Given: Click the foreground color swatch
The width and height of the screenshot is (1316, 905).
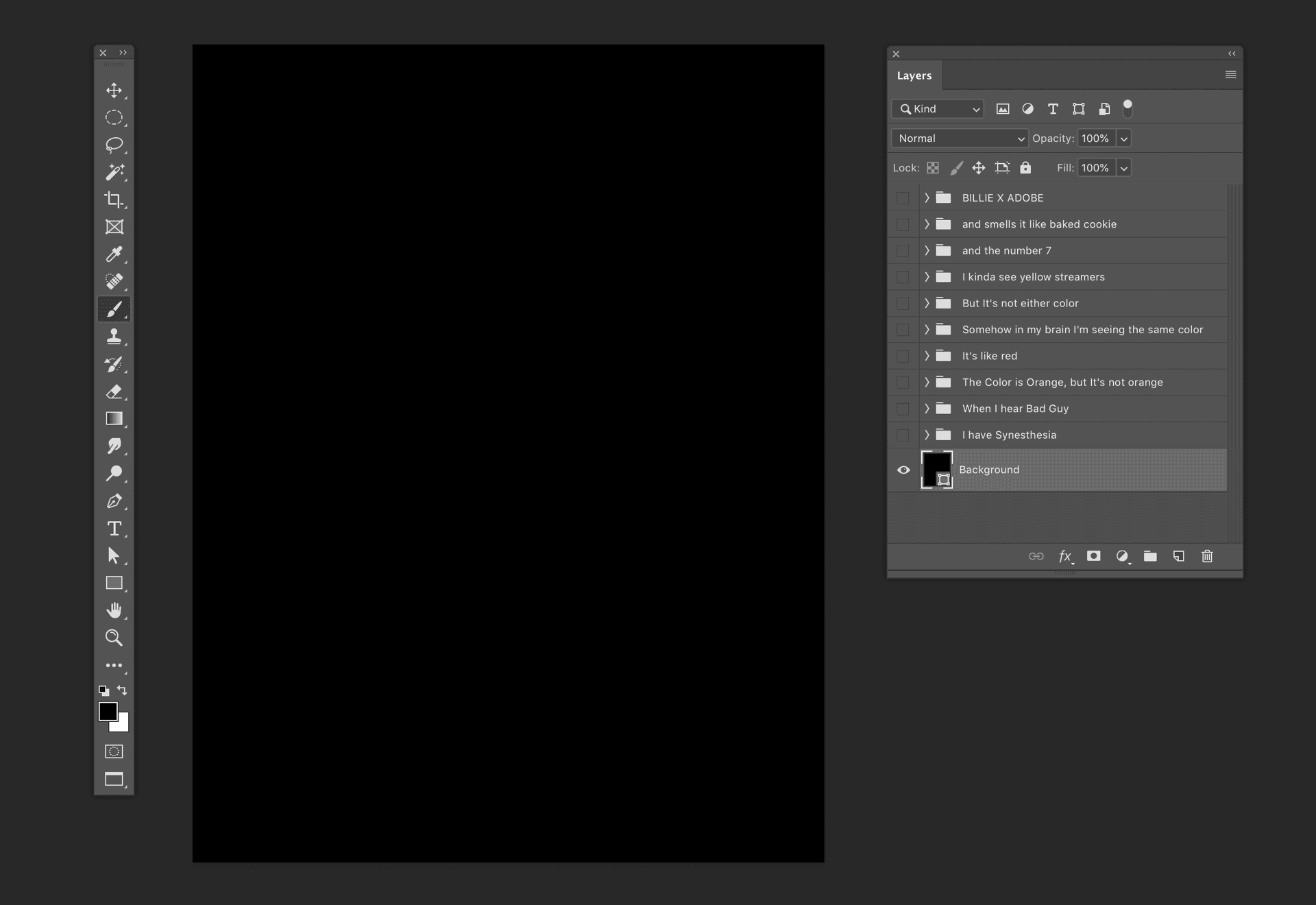Looking at the screenshot, I should tap(107, 711).
